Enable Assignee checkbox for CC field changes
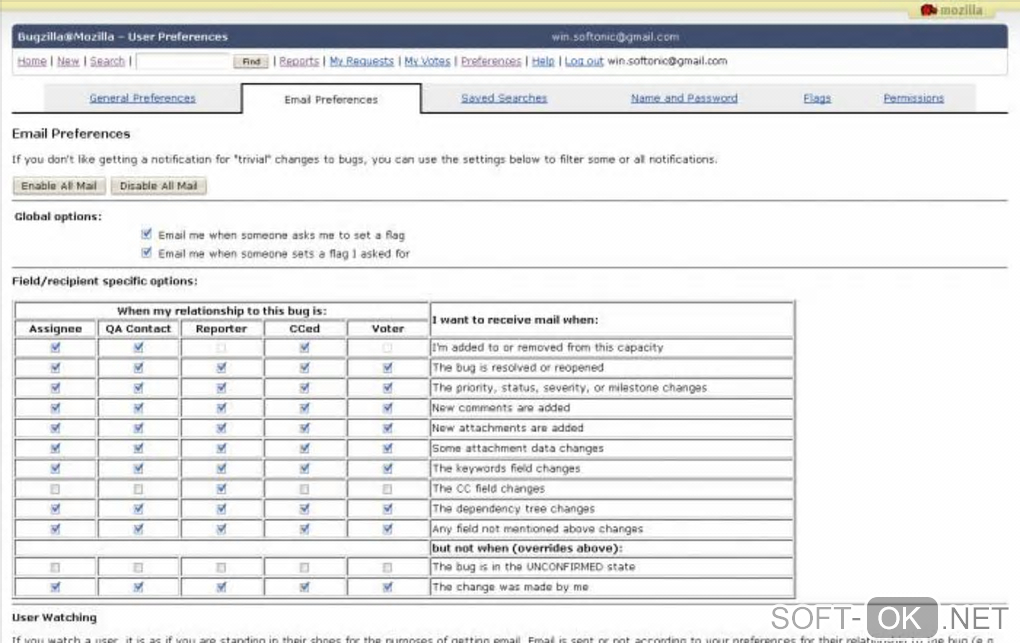 [x=55, y=489]
